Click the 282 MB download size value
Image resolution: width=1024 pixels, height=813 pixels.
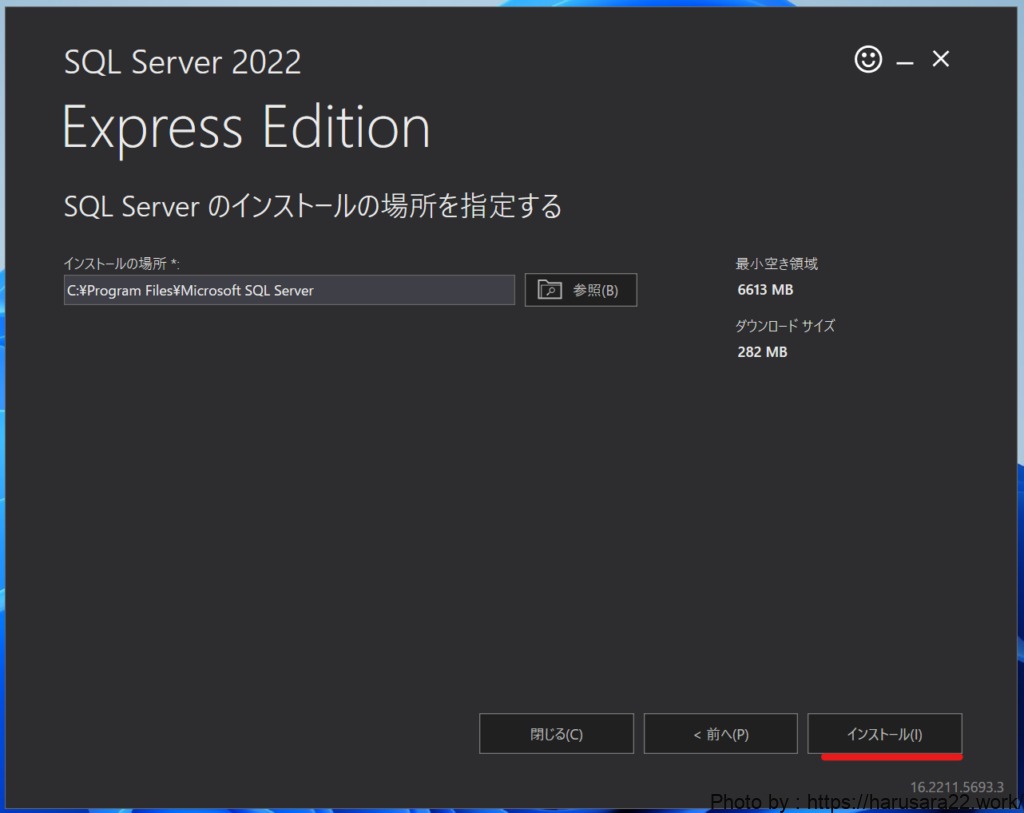click(762, 352)
